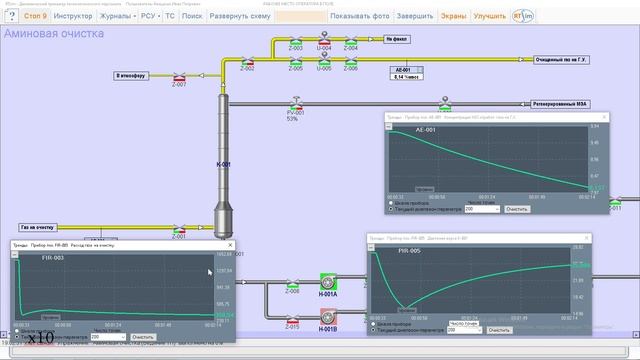Select valve Z-005
640x360 pixels.
296,61
